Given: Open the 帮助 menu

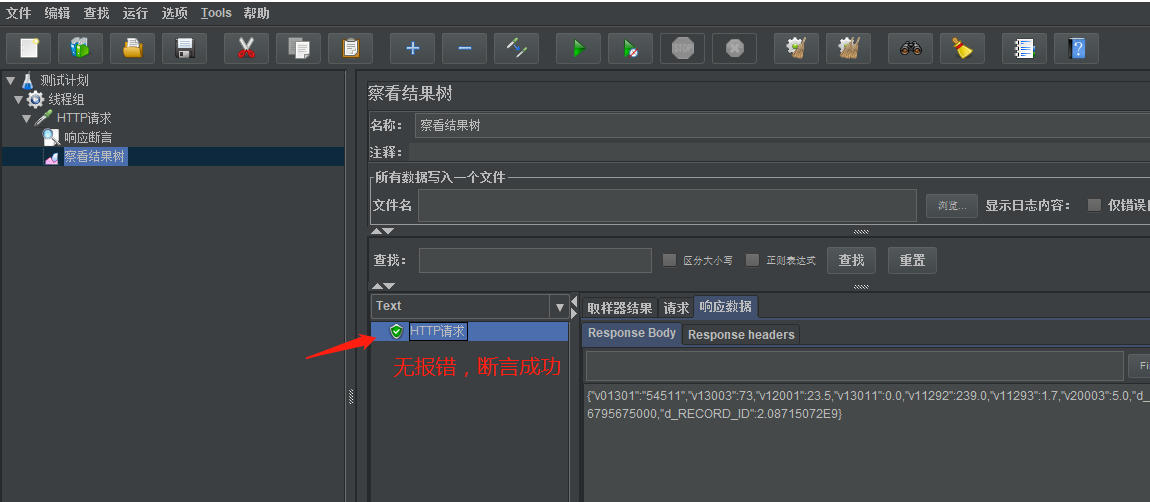Looking at the screenshot, I should coord(256,13).
